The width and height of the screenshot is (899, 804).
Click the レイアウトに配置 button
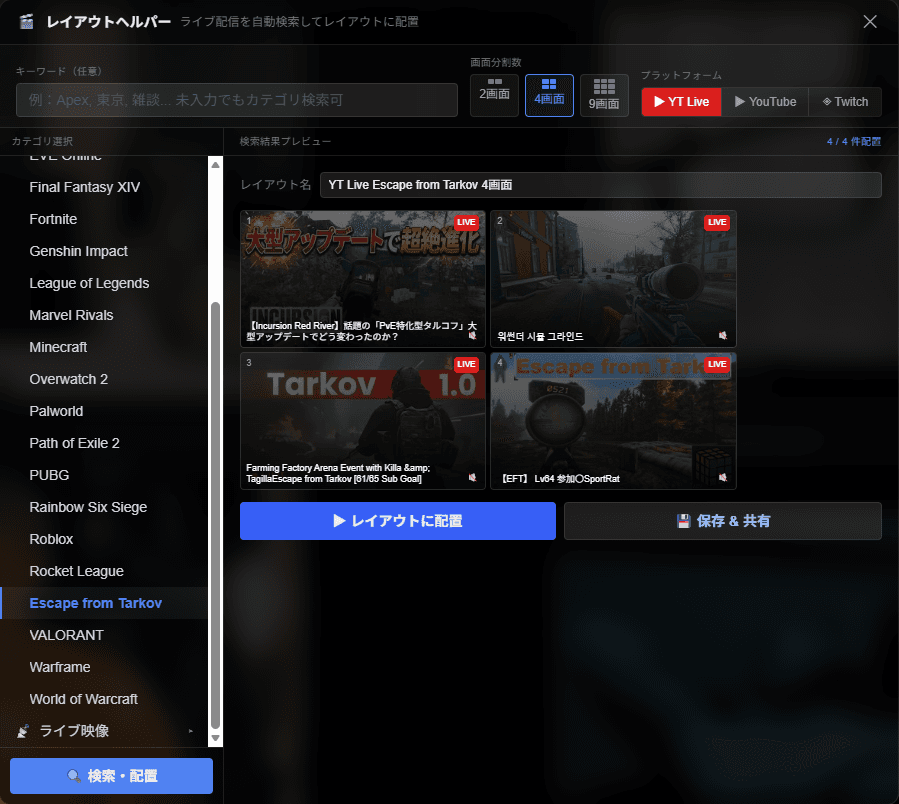398,521
